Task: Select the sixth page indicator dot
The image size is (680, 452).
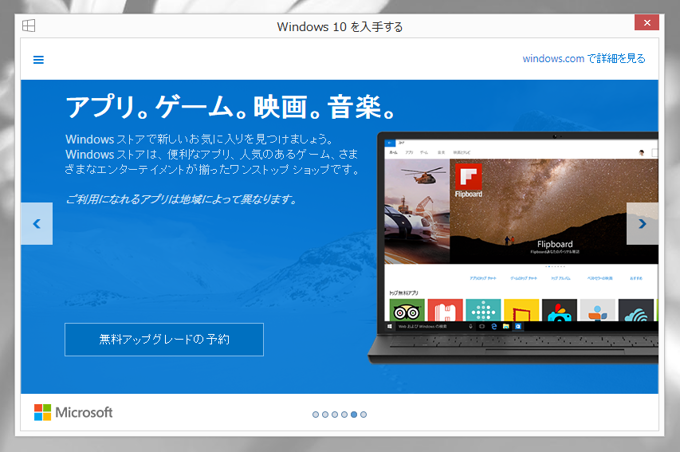Action: click(x=363, y=415)
